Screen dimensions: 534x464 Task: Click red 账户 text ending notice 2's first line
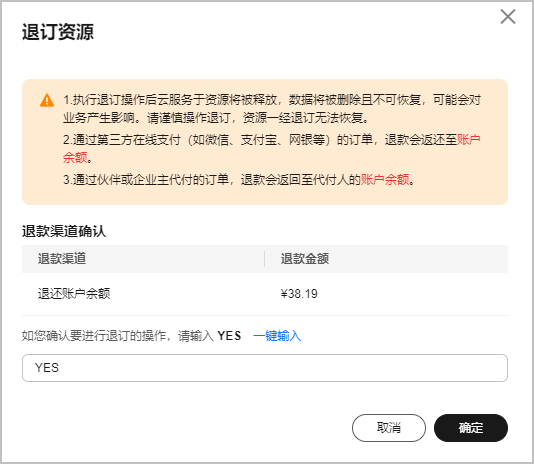point(468,139)
